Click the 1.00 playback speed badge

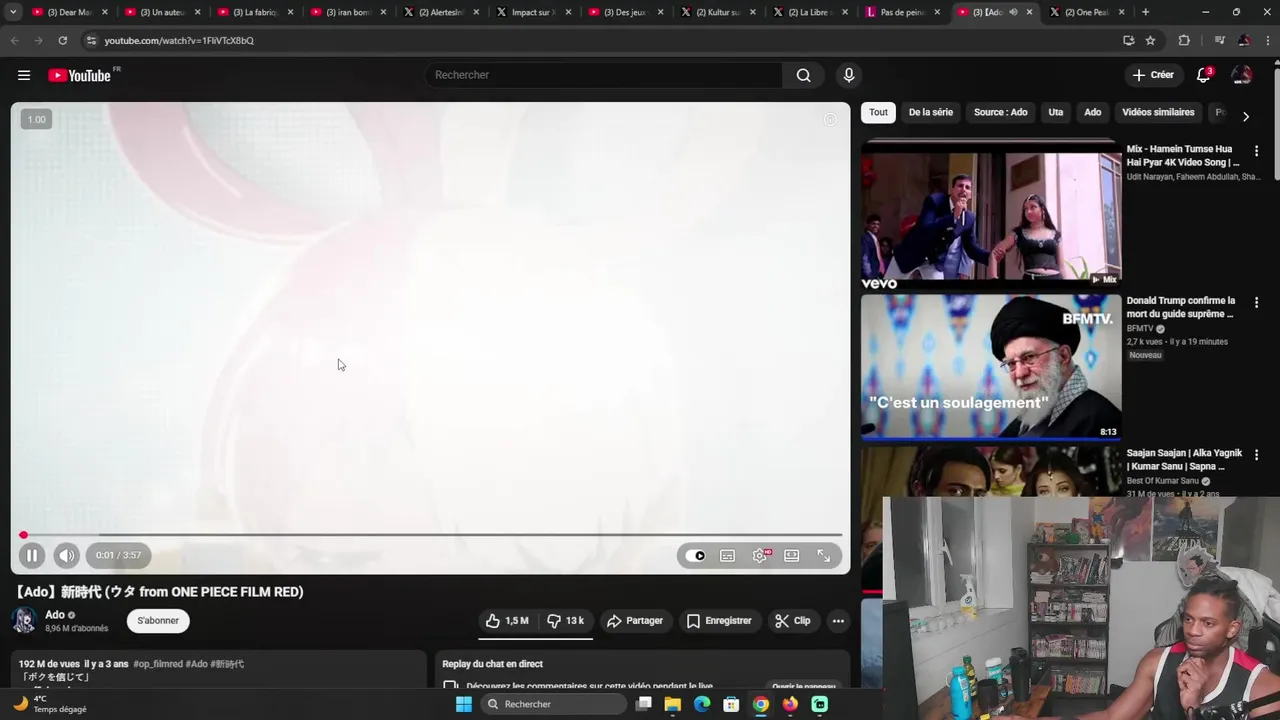[x=36, y=119]
